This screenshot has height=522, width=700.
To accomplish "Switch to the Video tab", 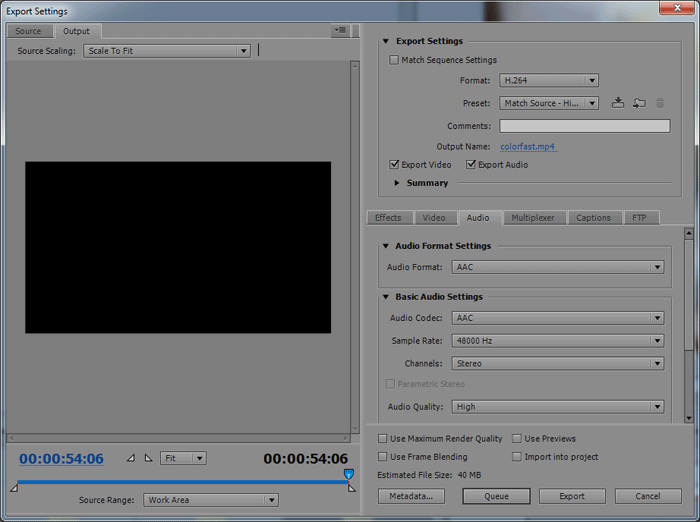I will click(434, 217).
